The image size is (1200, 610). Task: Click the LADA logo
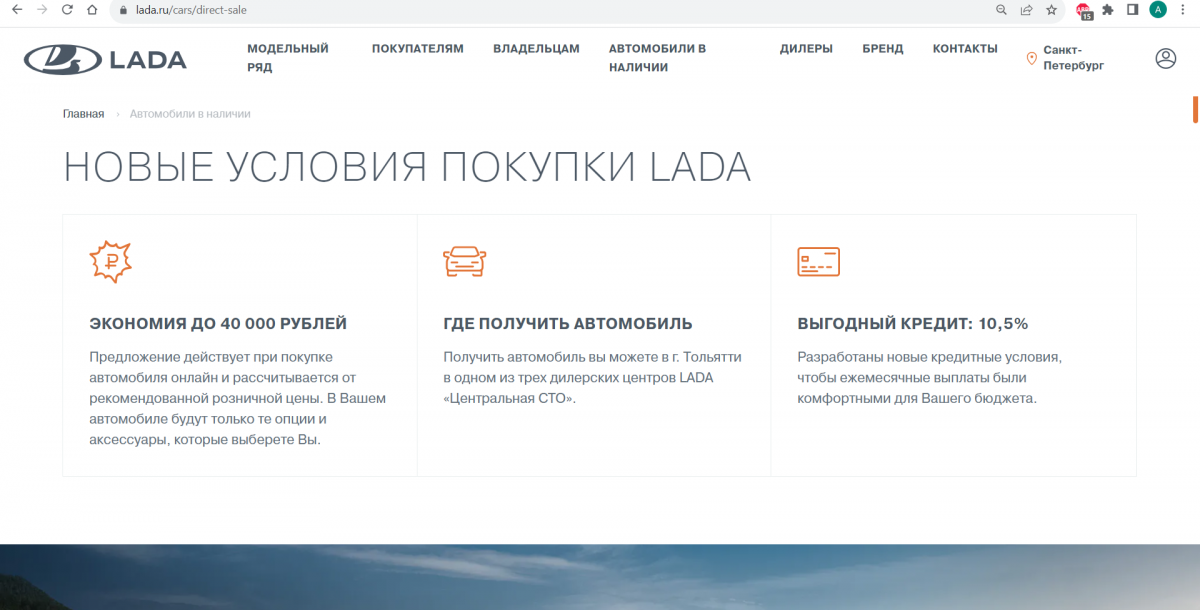point(105,59)
